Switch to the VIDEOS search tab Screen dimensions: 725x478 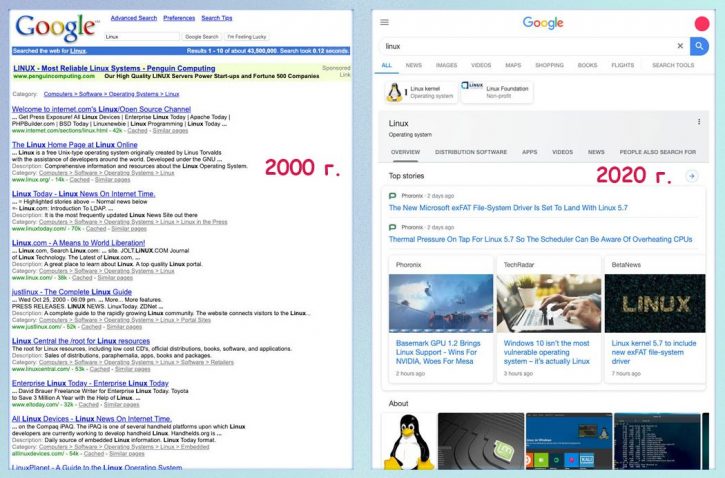click(481, 65)
